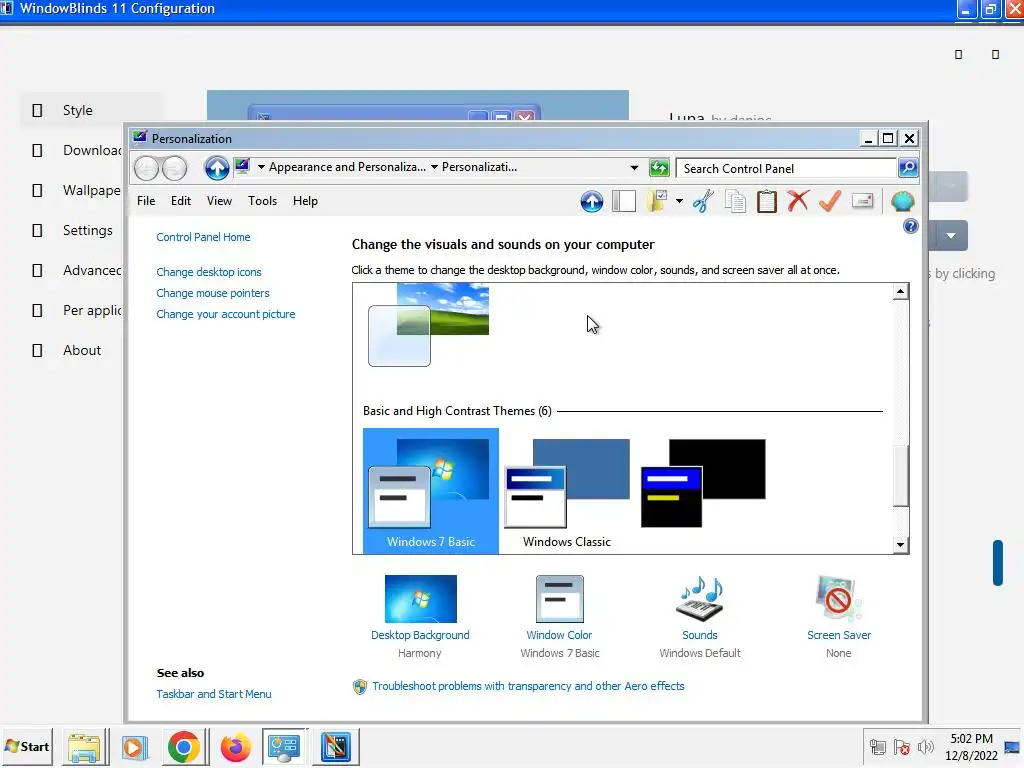Open help with the blue question mark

(910, 227)
